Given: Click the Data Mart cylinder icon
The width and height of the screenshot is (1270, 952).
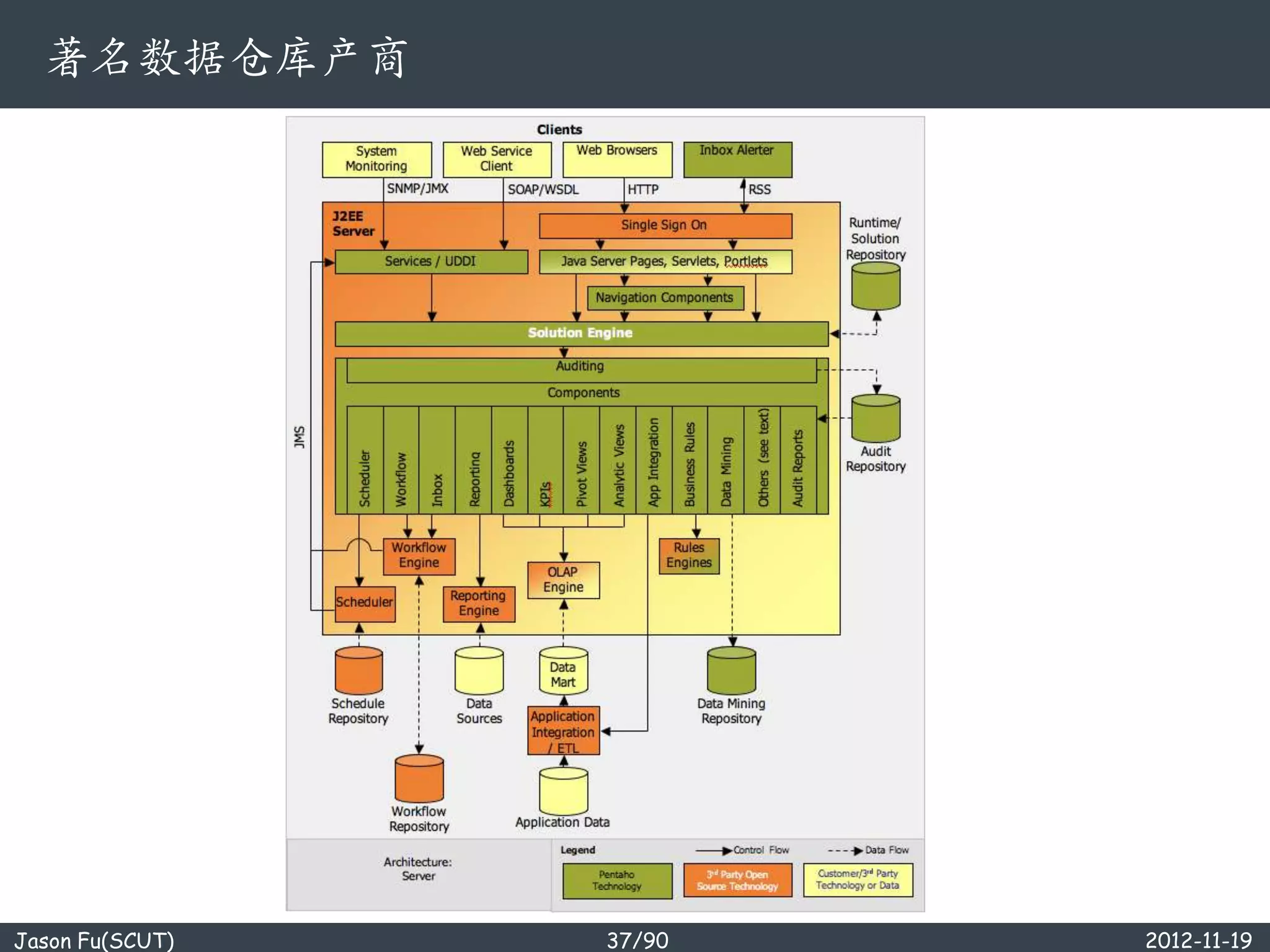Looking at the screenshot, I should pos(563,672).
